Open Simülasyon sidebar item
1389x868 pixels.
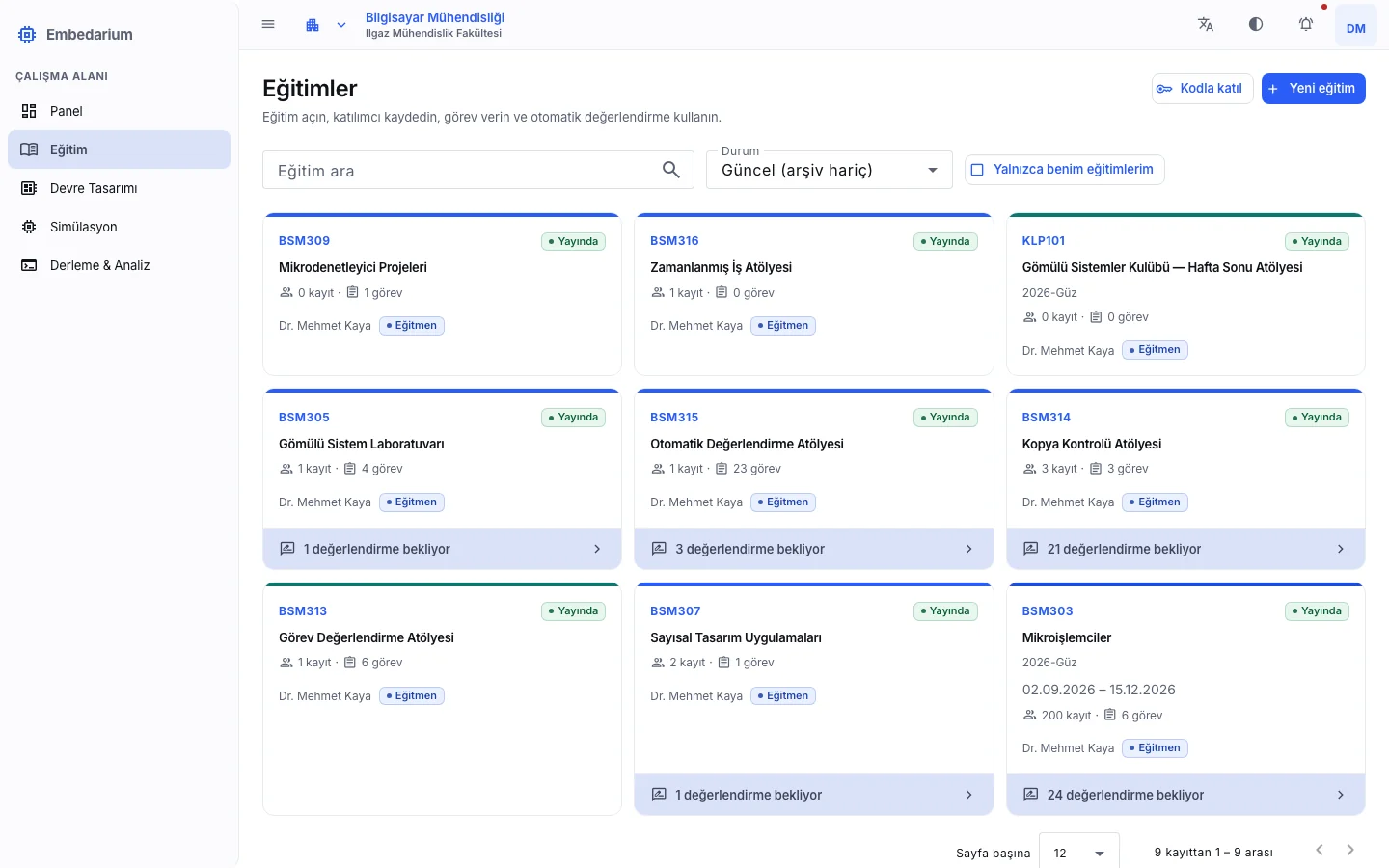[119, 227]
